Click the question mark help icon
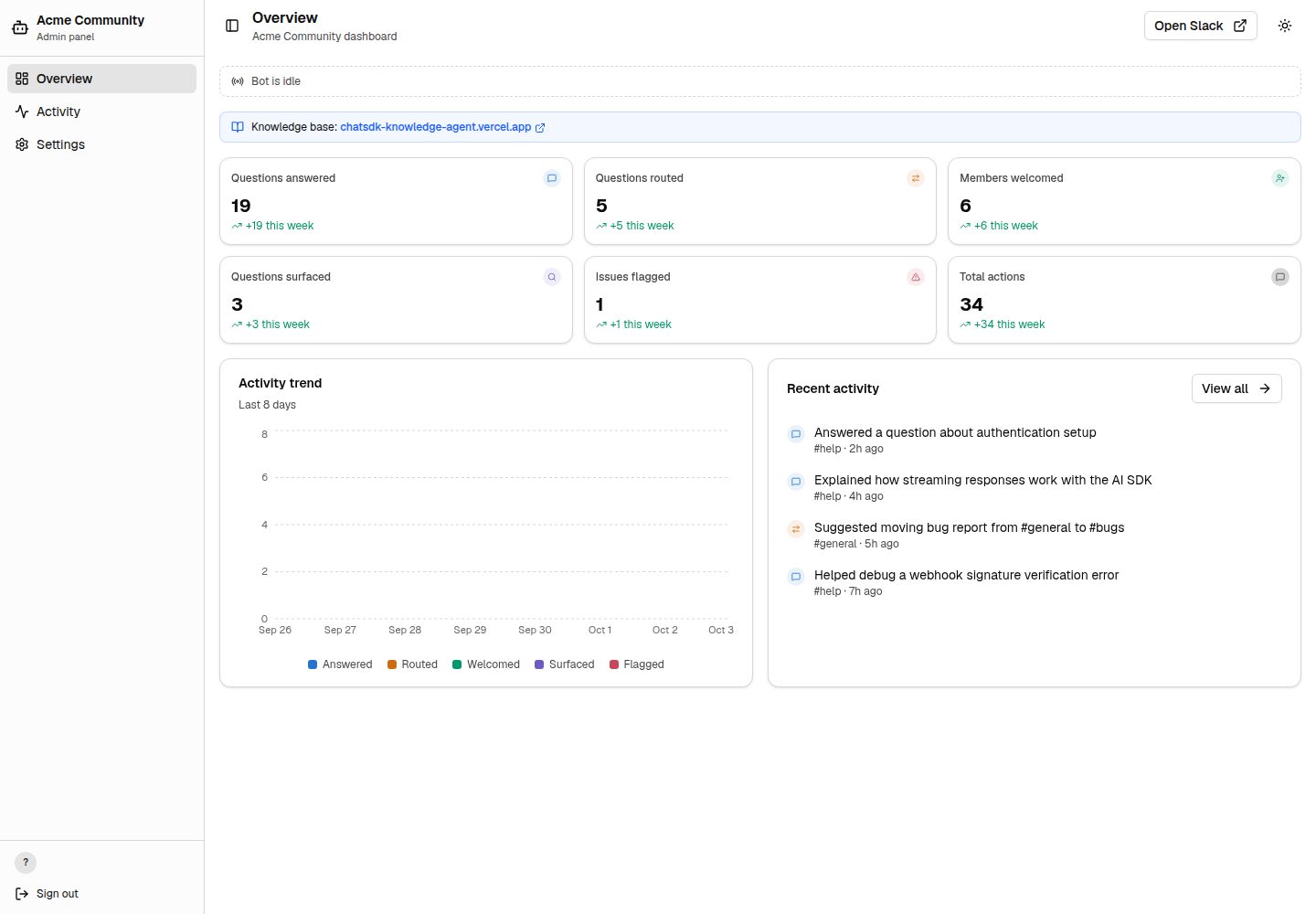This screenshot has height=914, width=1316. [26, 862]
